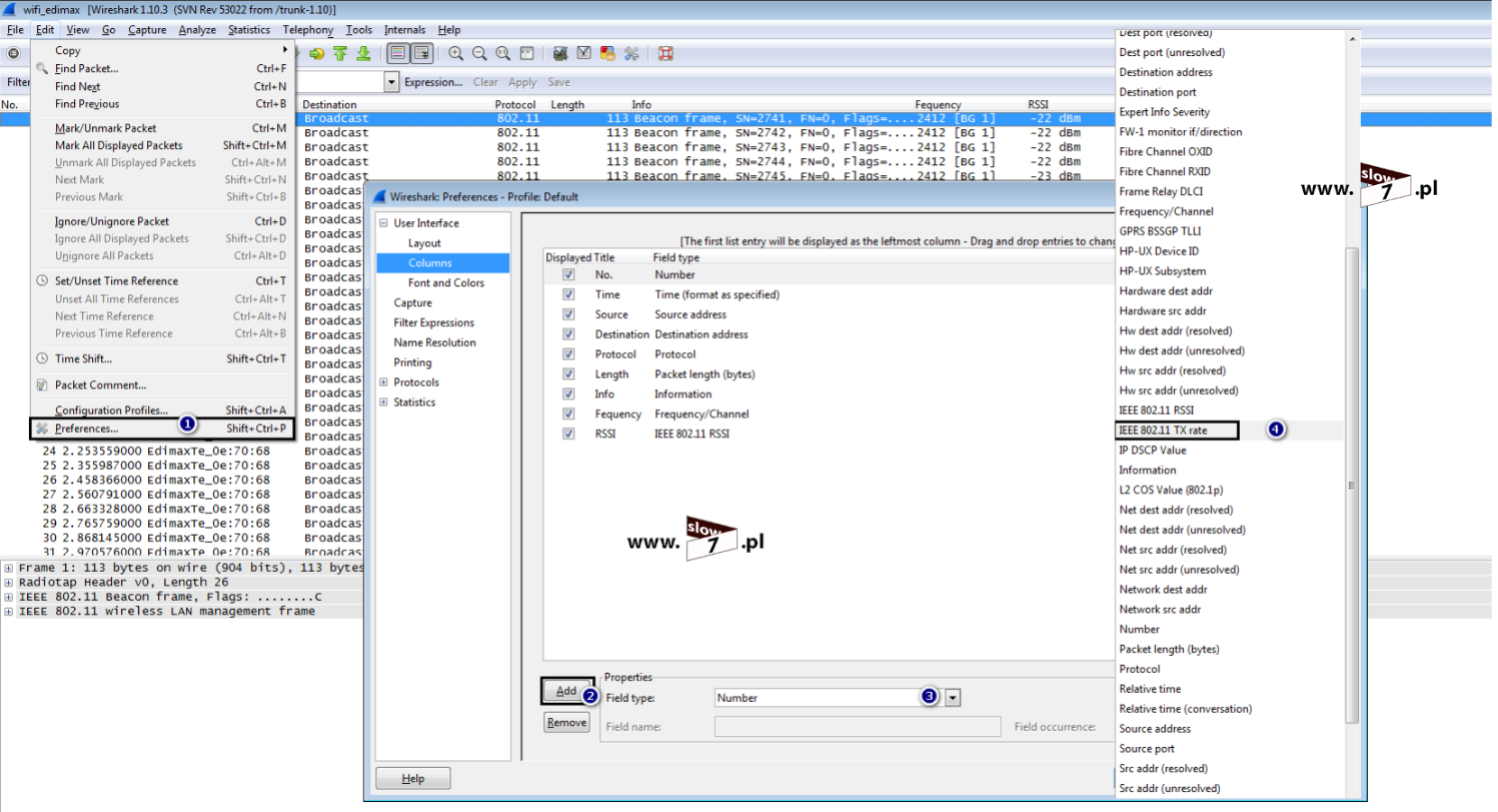Click the lifebuoy help toolbar icon
Viewport: 1498px width, 812px height.
pos(666,53)
